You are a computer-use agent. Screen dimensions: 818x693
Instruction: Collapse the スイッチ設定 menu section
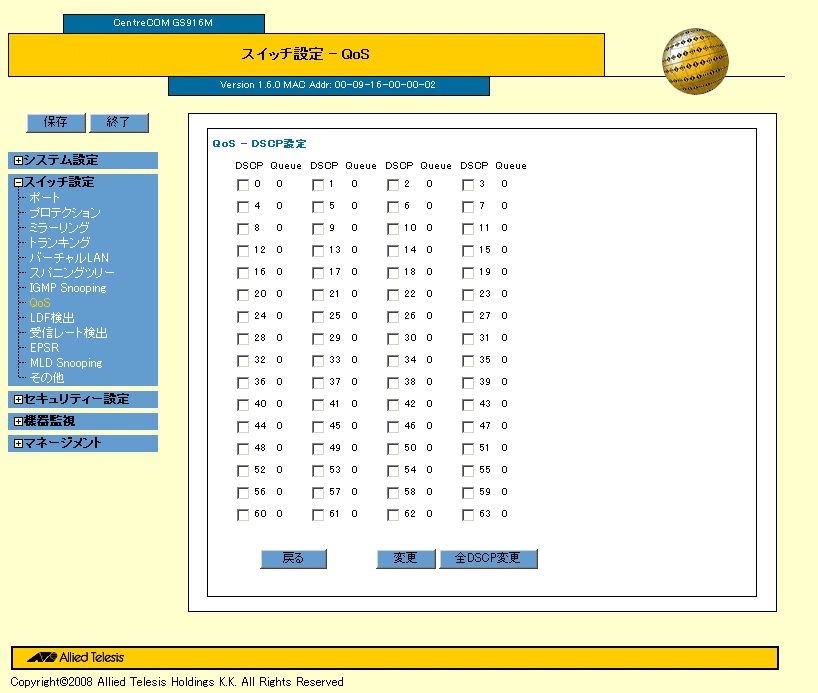click(x=18, y=182)
